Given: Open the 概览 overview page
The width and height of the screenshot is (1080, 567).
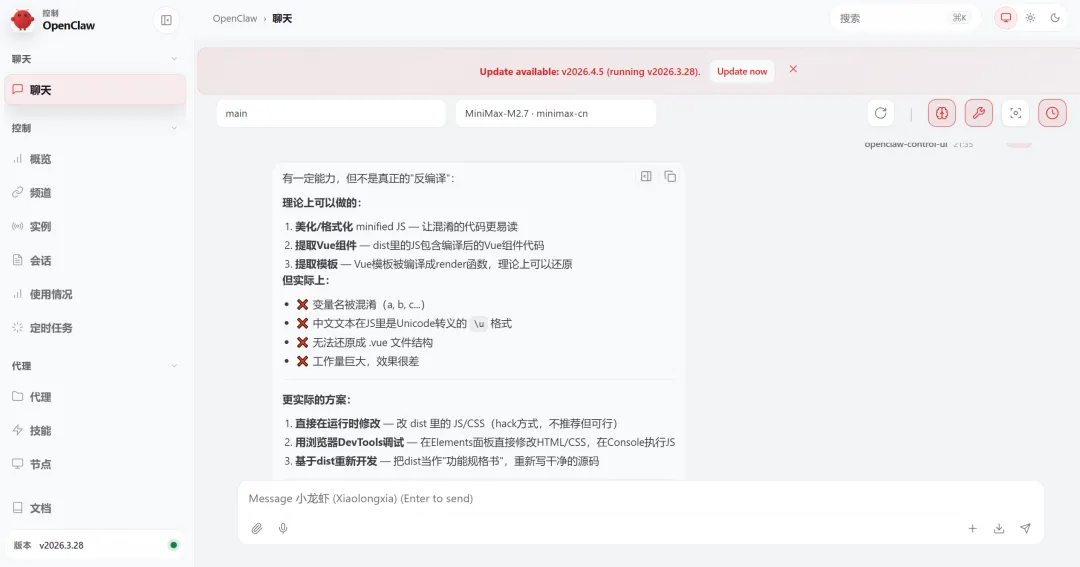Looking at the screenshot, I should 95,159.
